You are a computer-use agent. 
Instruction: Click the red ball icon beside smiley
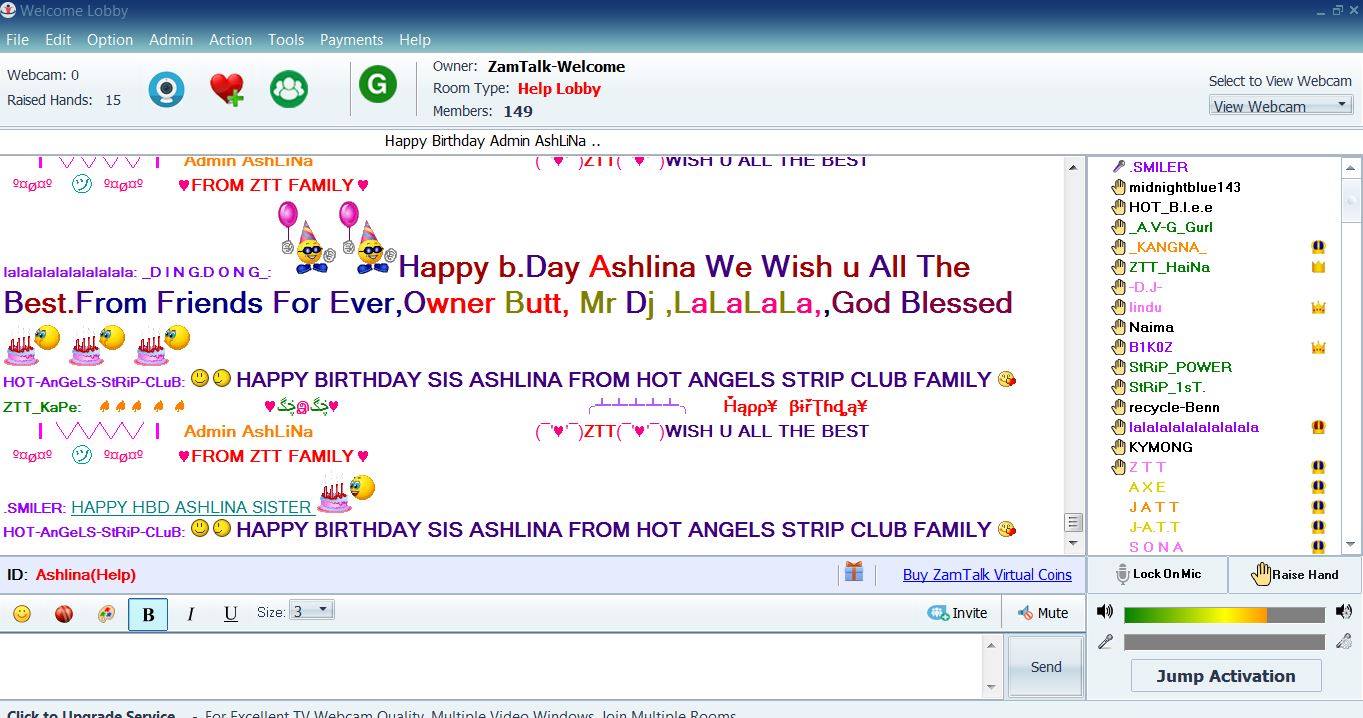[64, 614]
